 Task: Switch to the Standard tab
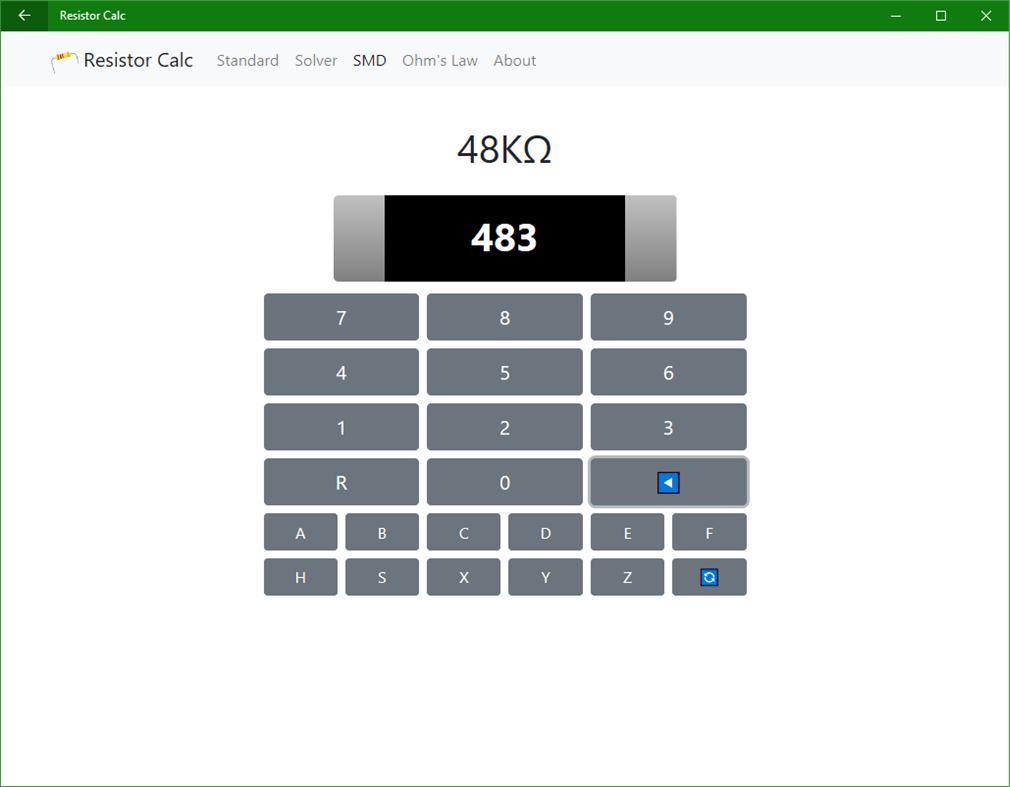pyautogui.click(x=247, y=60)
